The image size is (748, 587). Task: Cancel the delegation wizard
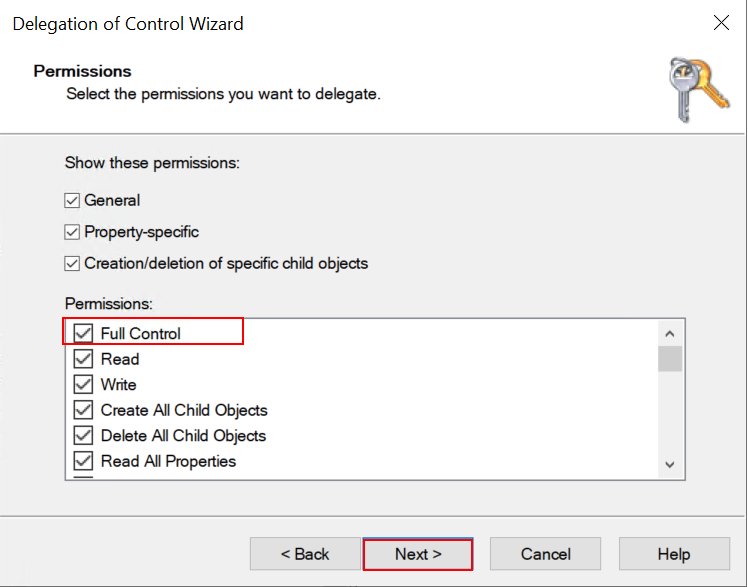tap(546, 554)
